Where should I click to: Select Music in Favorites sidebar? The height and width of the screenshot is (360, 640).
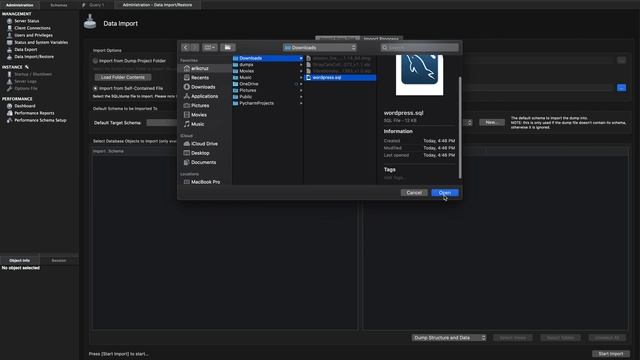point(198,124)
